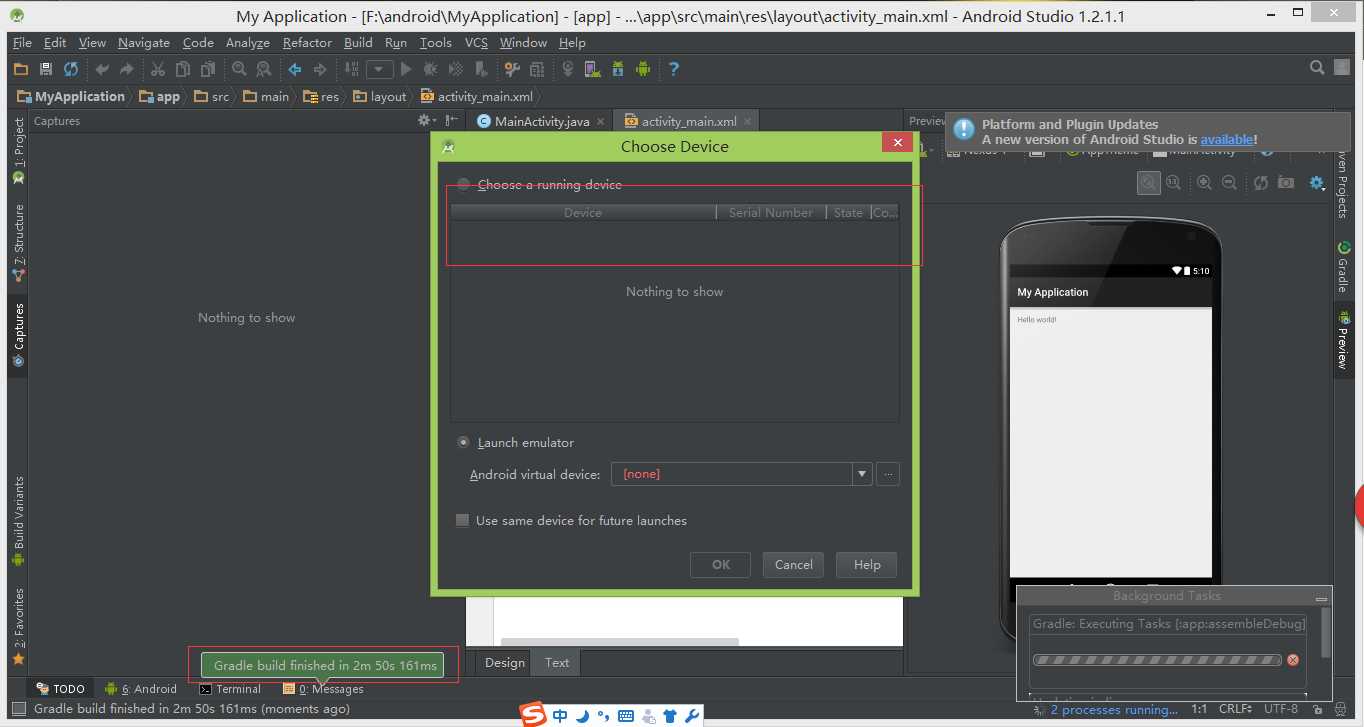Click 2 processes running link

point(1114,710)
